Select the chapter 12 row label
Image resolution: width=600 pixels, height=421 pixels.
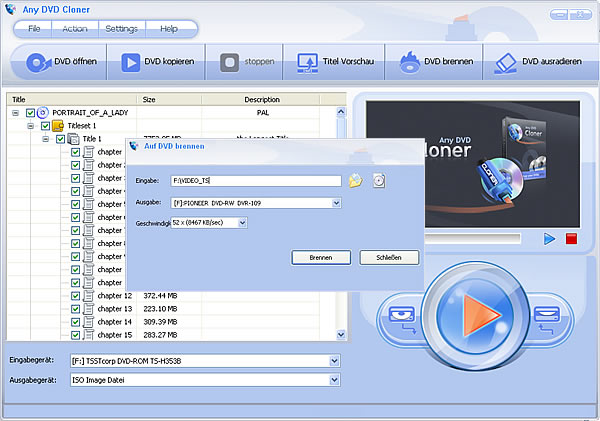tap(115, 296)
